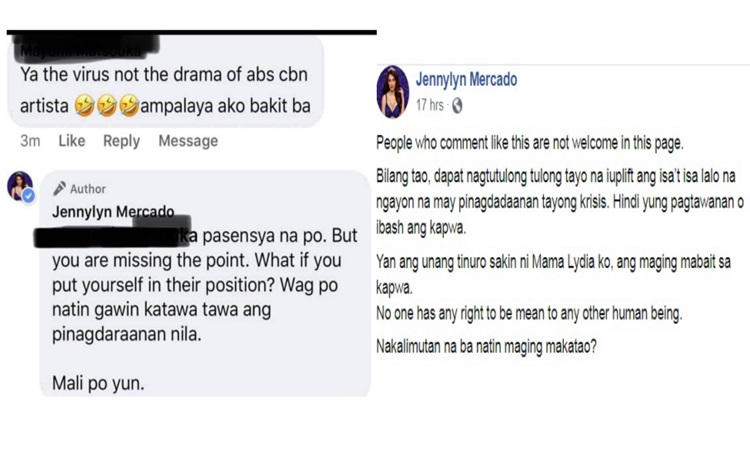Open Jennylyn Mercado name in the Author reply
The width and height of the screenshot is (750, 450).
113,211
